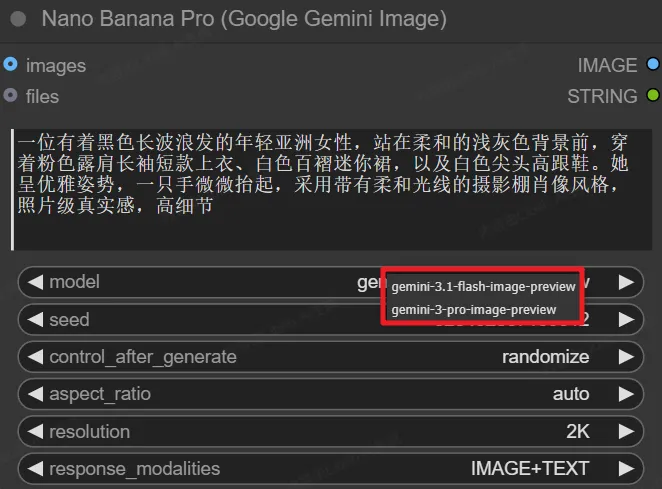Decrease the seed with its left arrow
Screen dimensions: 662x489
coord(35,320)
